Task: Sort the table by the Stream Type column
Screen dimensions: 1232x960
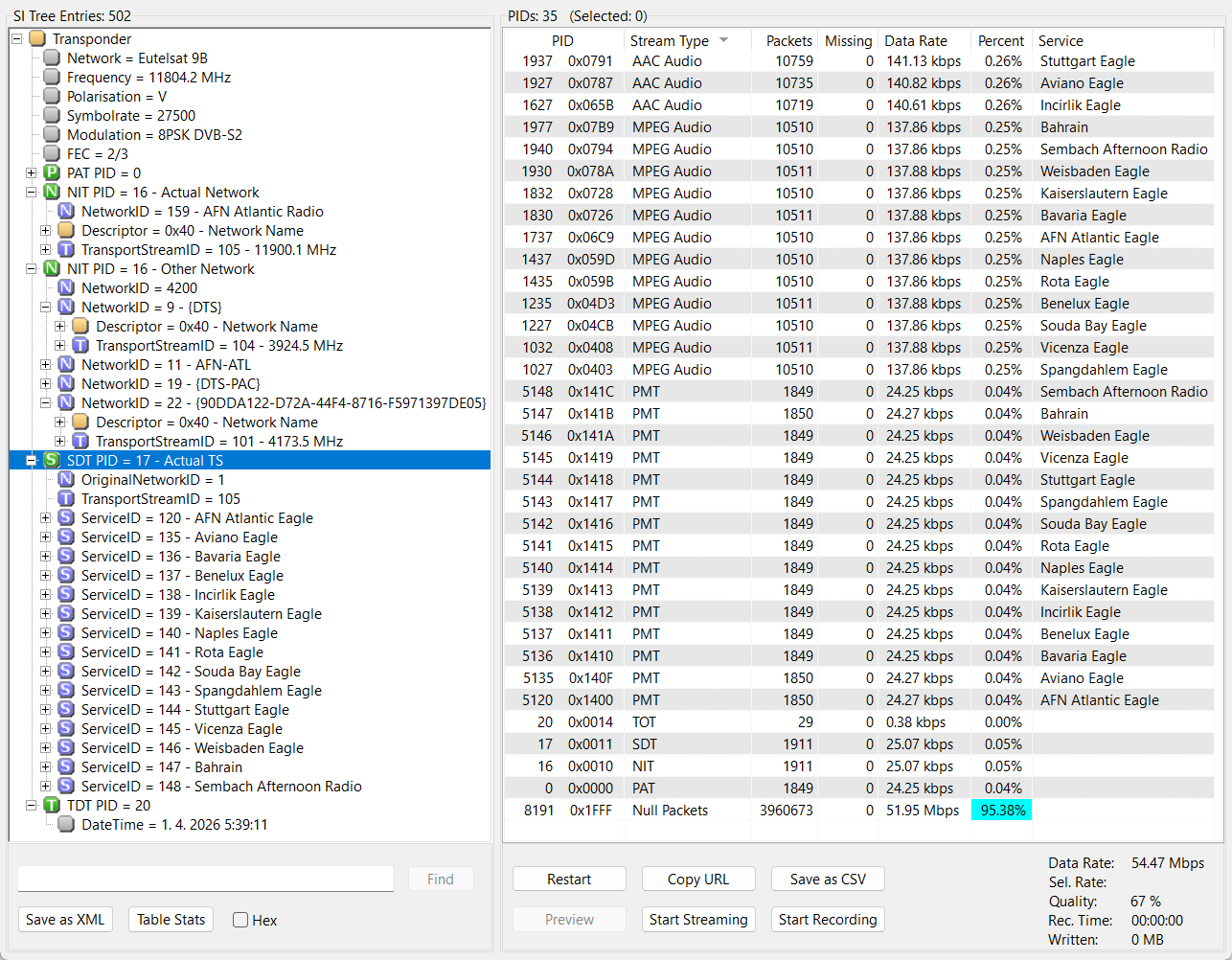Action: pos(688,40)
